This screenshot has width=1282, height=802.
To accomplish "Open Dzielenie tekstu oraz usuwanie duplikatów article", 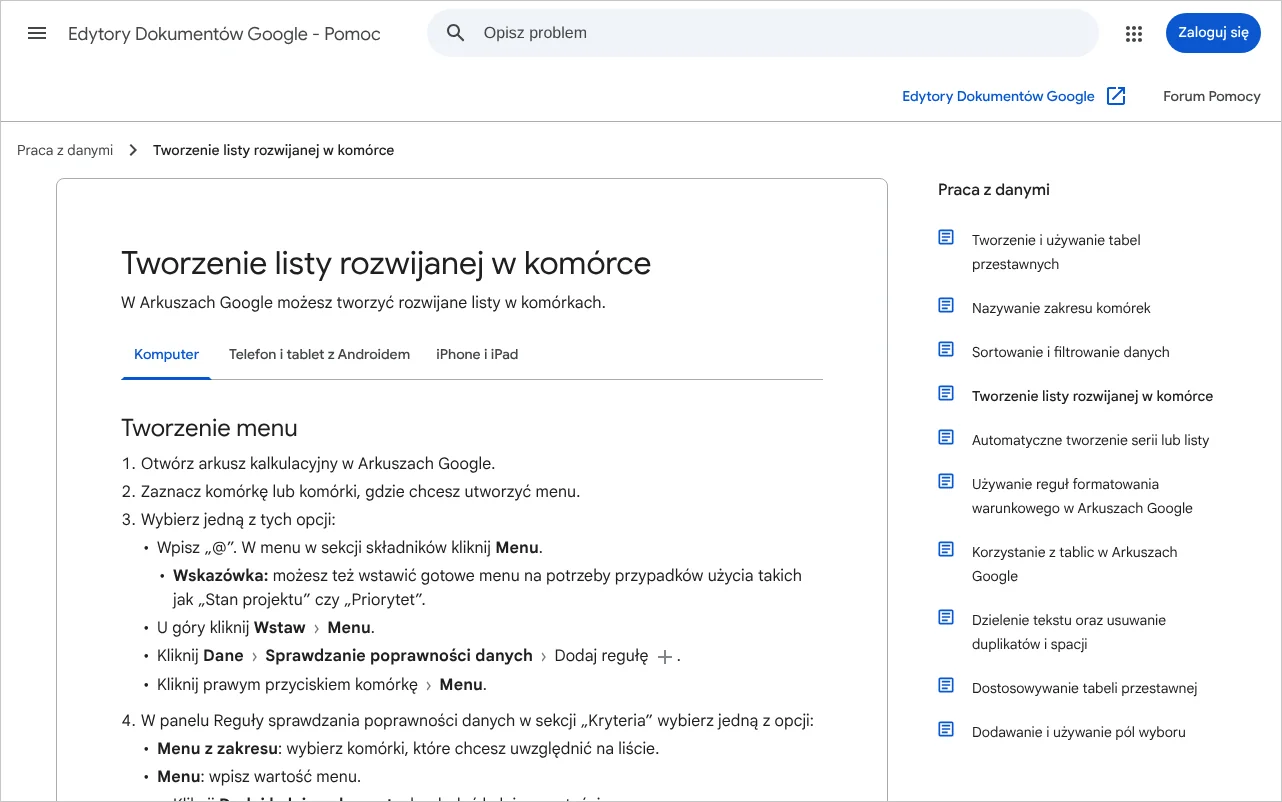I will point(1068,632).
